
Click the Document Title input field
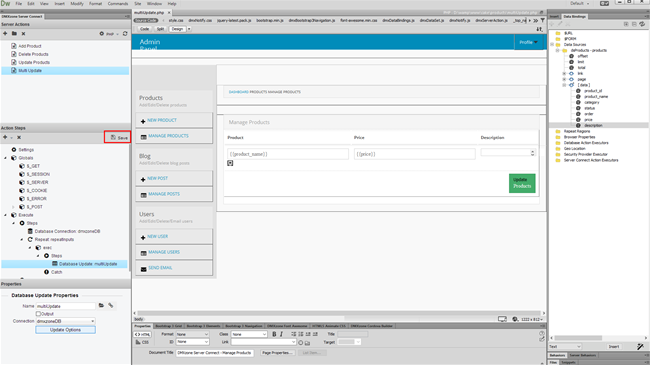coord(214,353)
